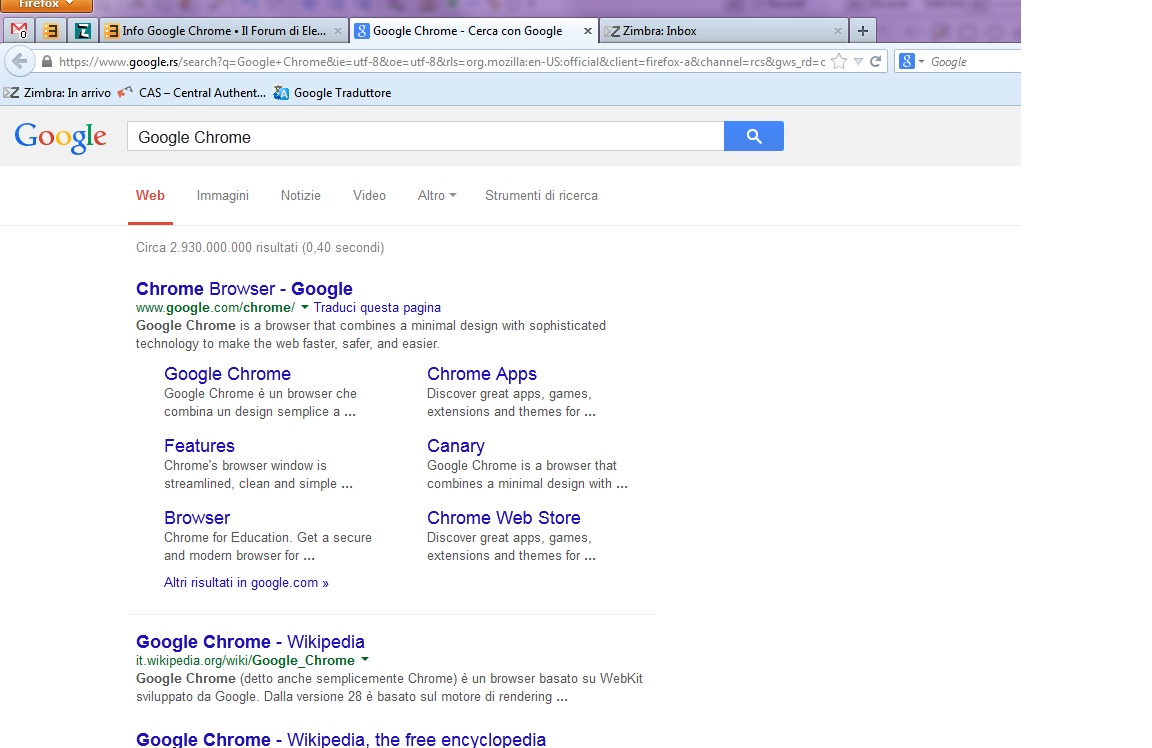The image size is (1152, 748).
Task: Open a new tab with the plus button
Action: (862, 31)
